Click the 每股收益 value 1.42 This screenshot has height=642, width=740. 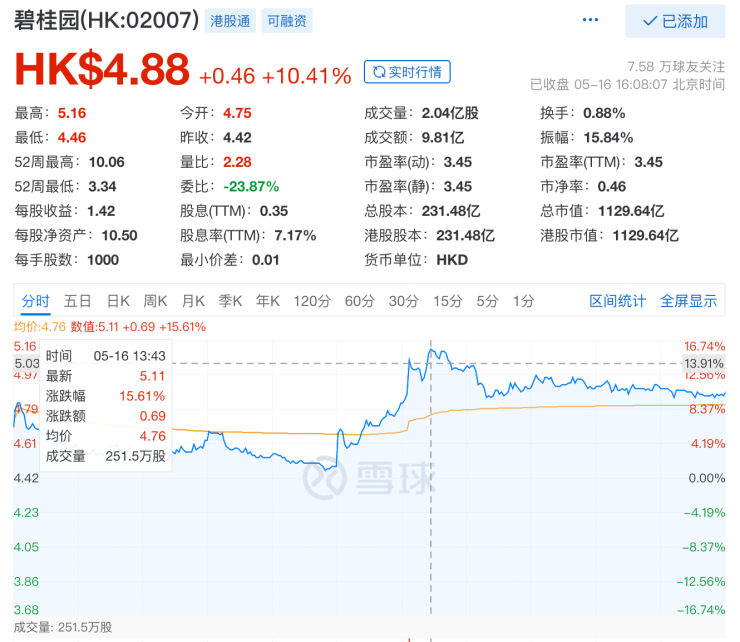[x=101, y=211]
